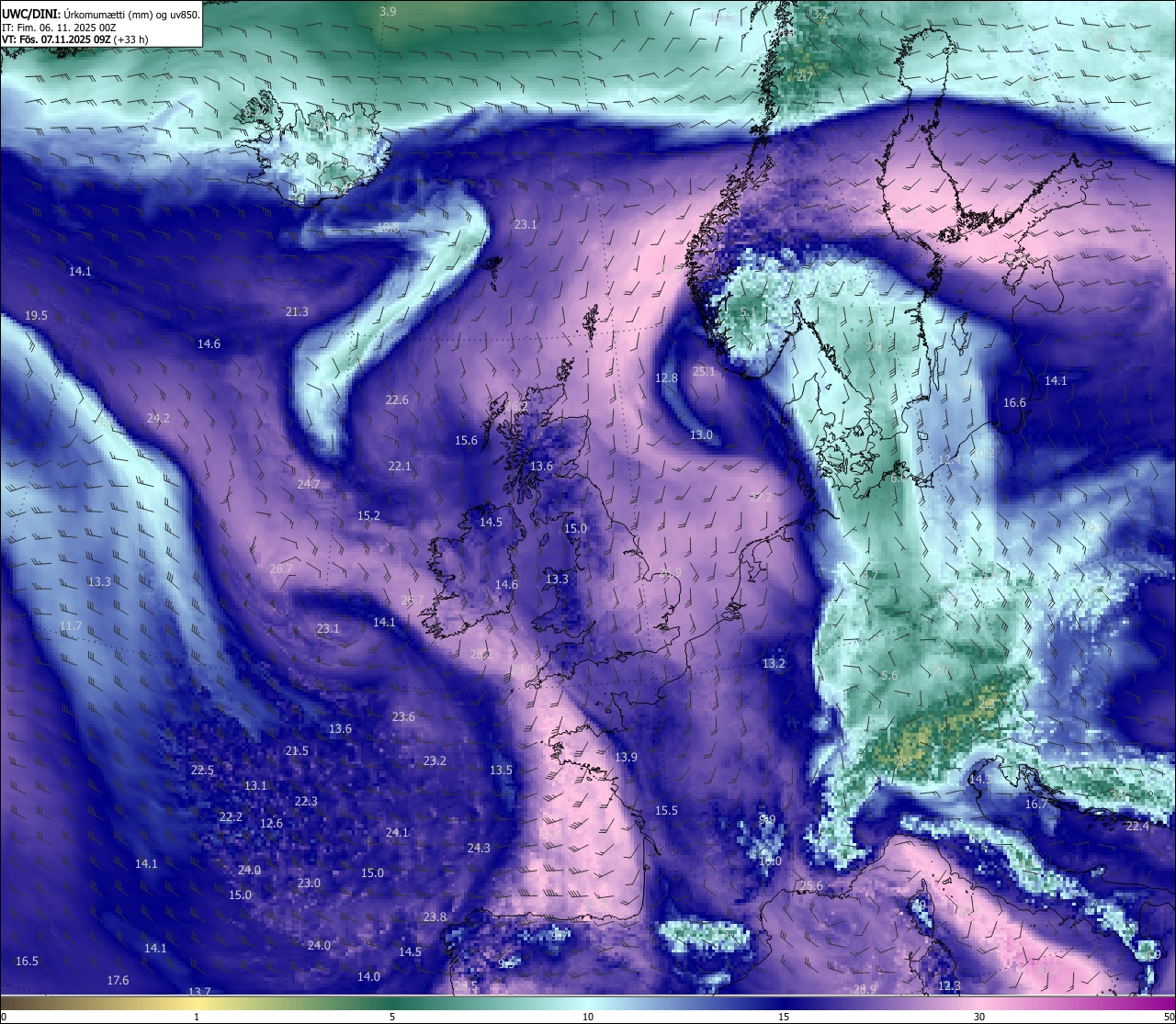
Task: Select the 21.5 value on the map
Action: (x=297, y=750)
